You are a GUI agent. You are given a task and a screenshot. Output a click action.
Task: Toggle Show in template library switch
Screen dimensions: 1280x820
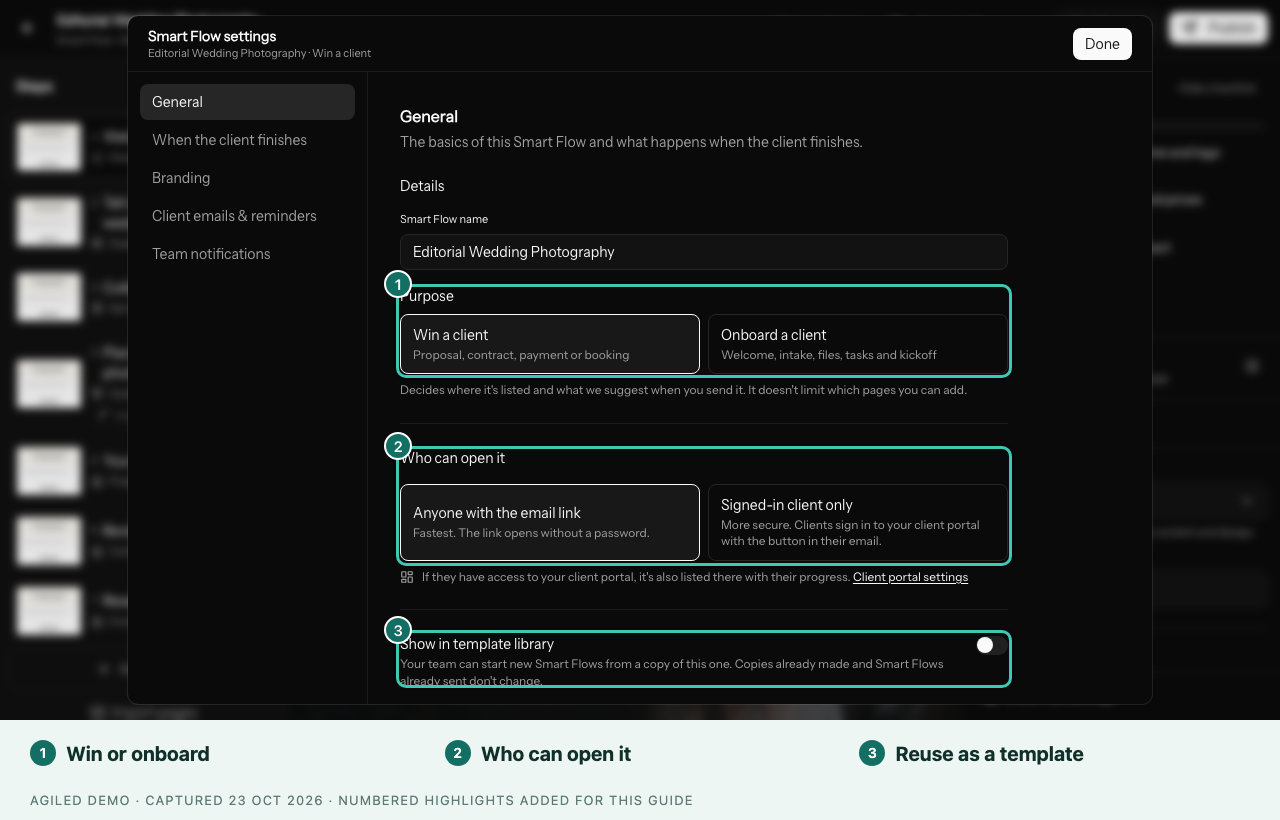[991, 645]
